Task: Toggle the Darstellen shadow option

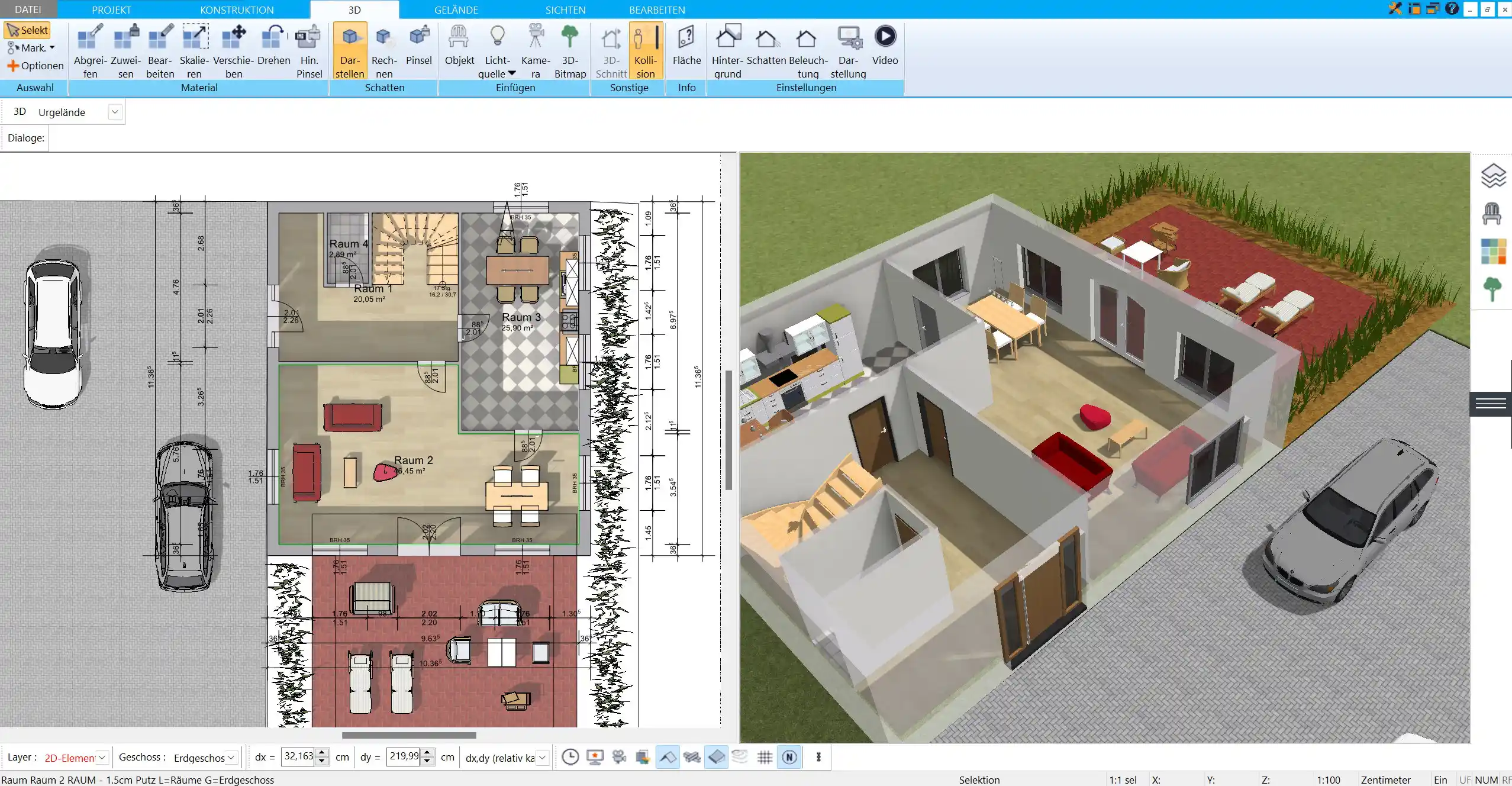Action: tap(350, 51)
